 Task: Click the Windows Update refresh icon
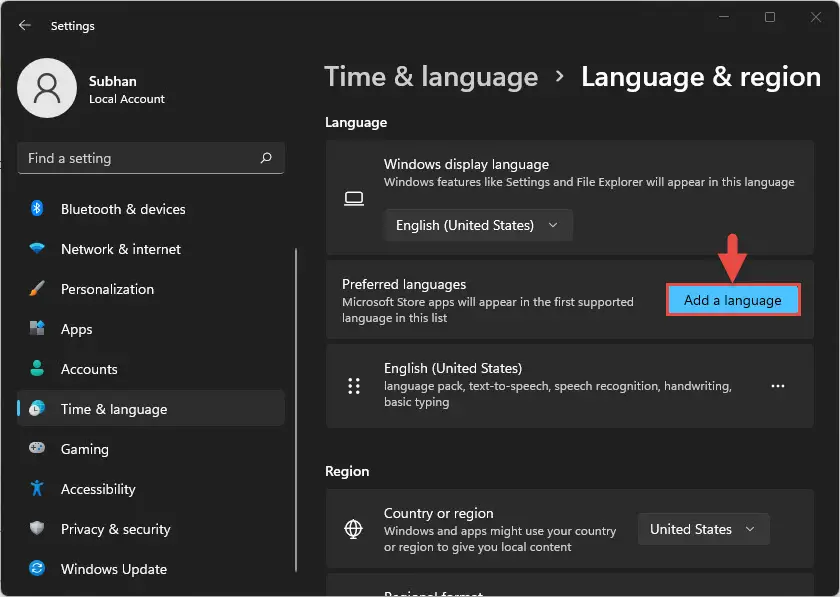[x=37, y=568]
